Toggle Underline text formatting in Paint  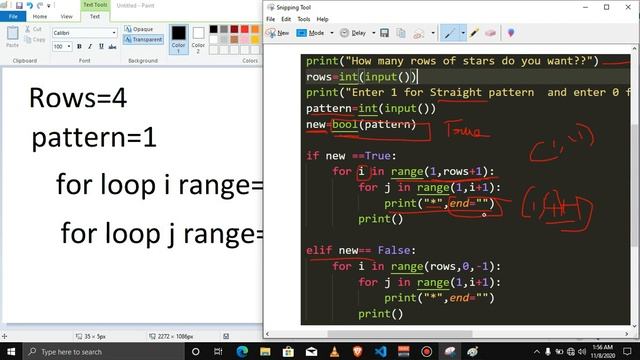pos(101,47)
